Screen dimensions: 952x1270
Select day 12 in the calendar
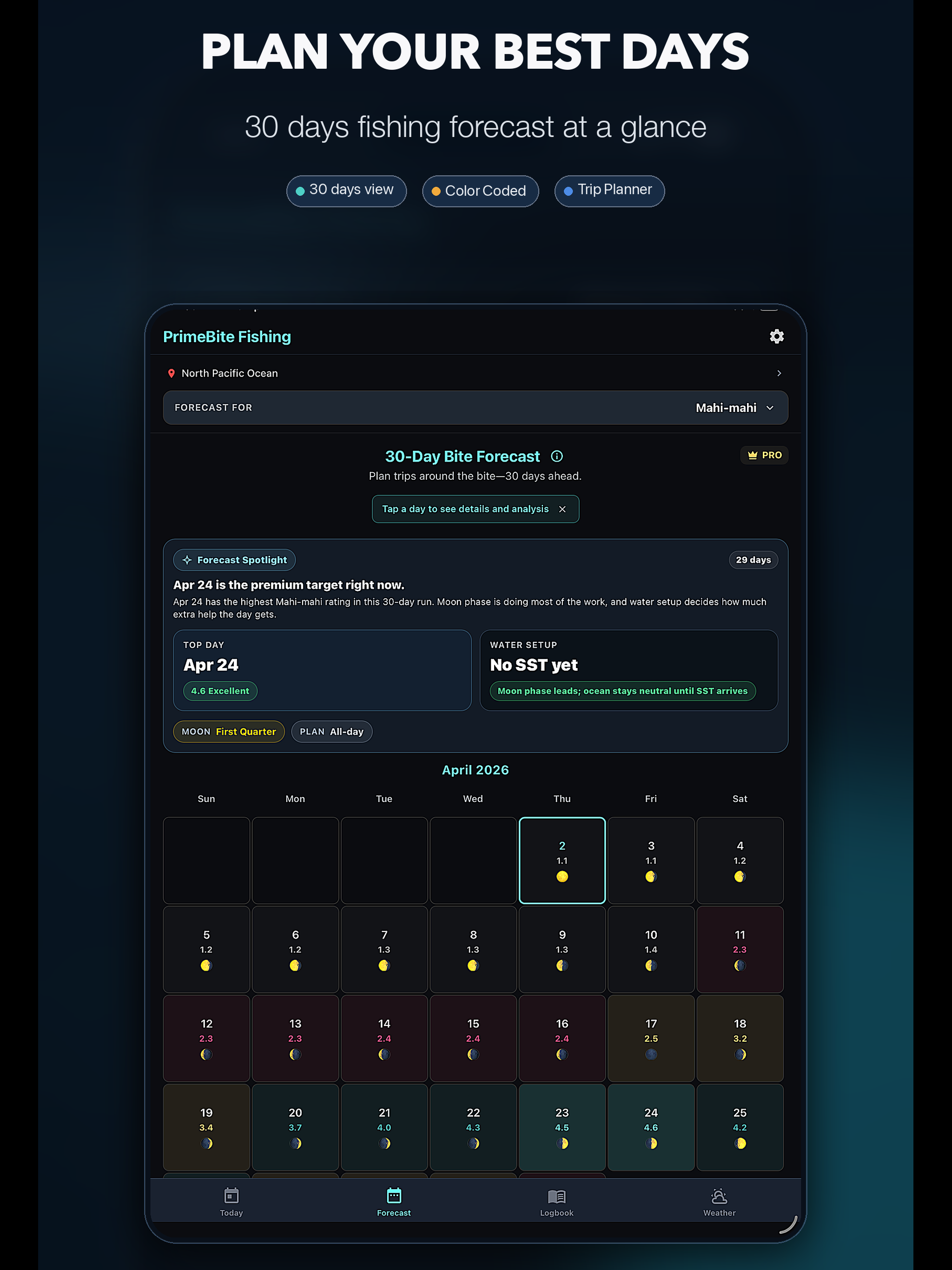[206, 1038]
